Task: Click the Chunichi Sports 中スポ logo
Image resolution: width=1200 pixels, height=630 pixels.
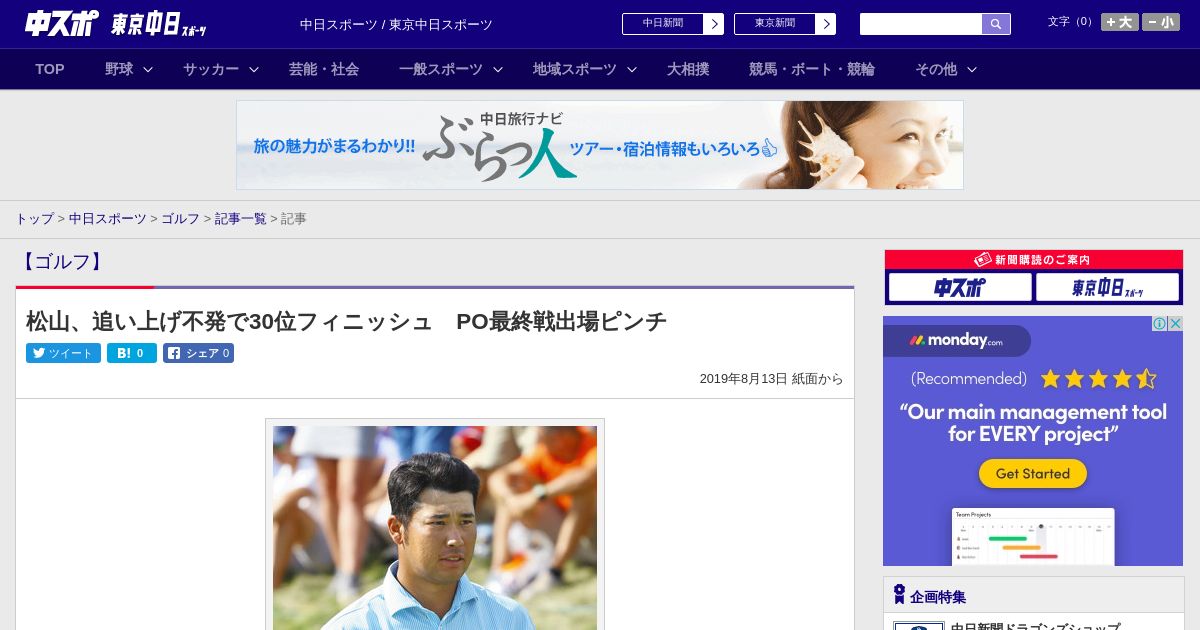Action: [62, 23]
